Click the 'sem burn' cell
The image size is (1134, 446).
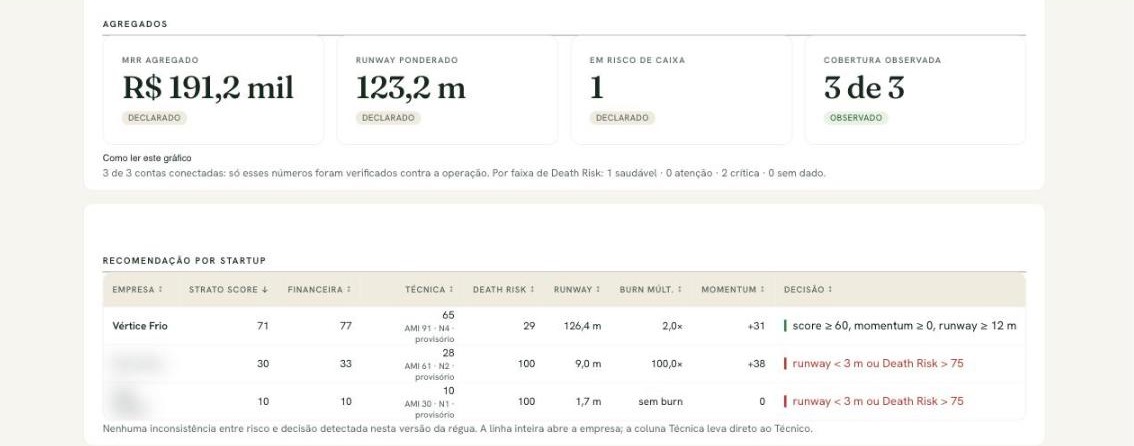(660, 401)
